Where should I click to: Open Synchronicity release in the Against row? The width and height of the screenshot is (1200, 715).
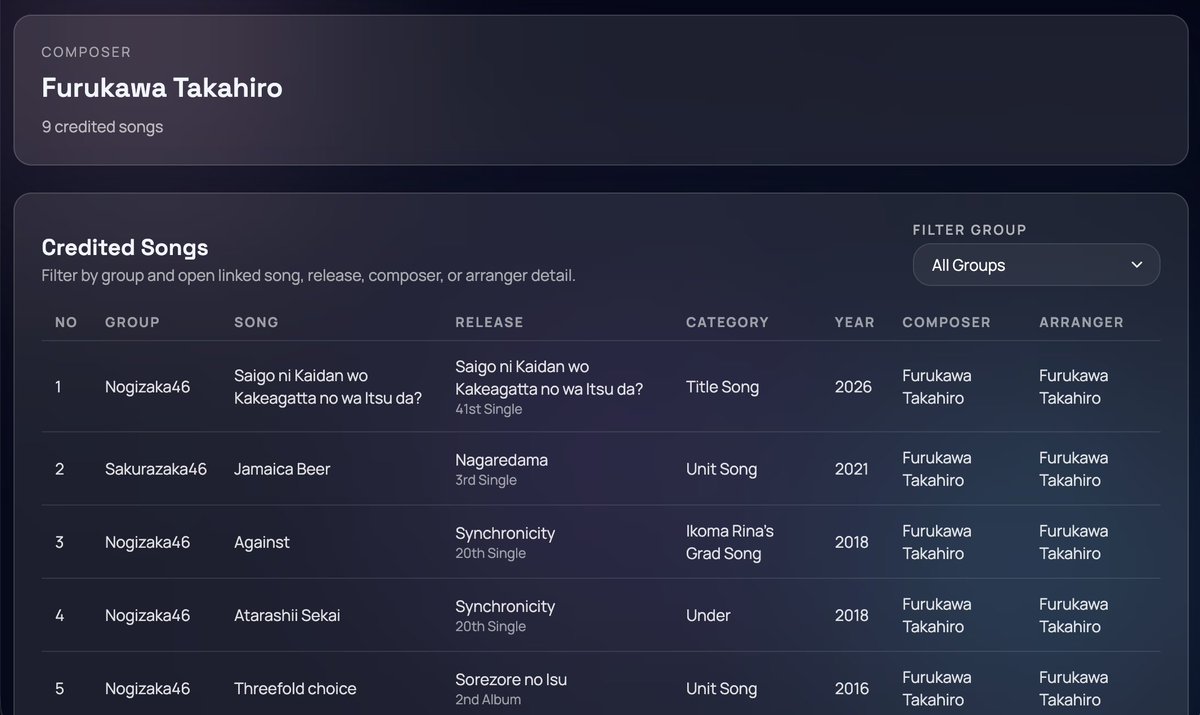click(505, 533)
